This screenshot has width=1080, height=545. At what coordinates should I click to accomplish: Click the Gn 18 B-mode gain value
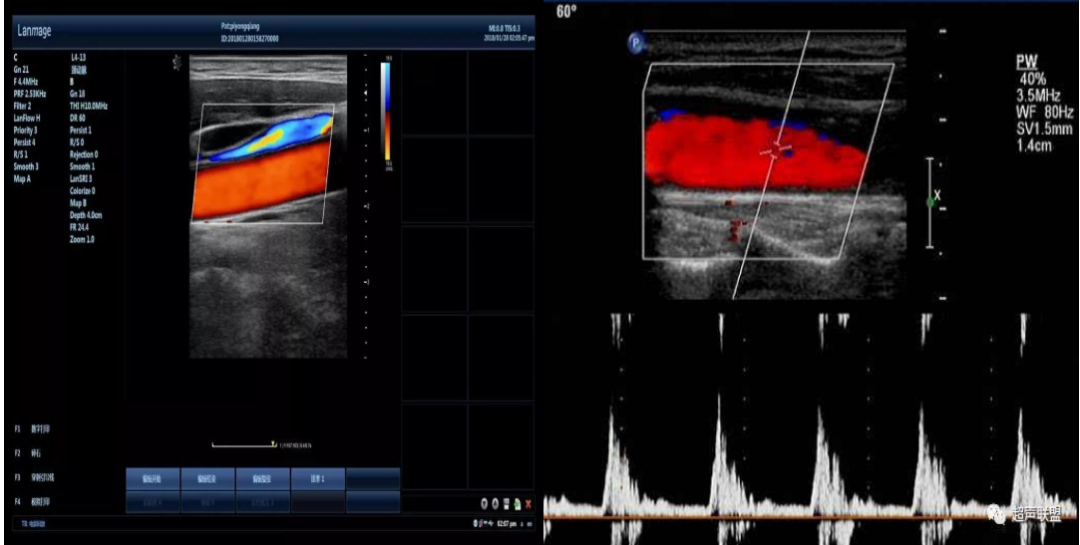77,94
